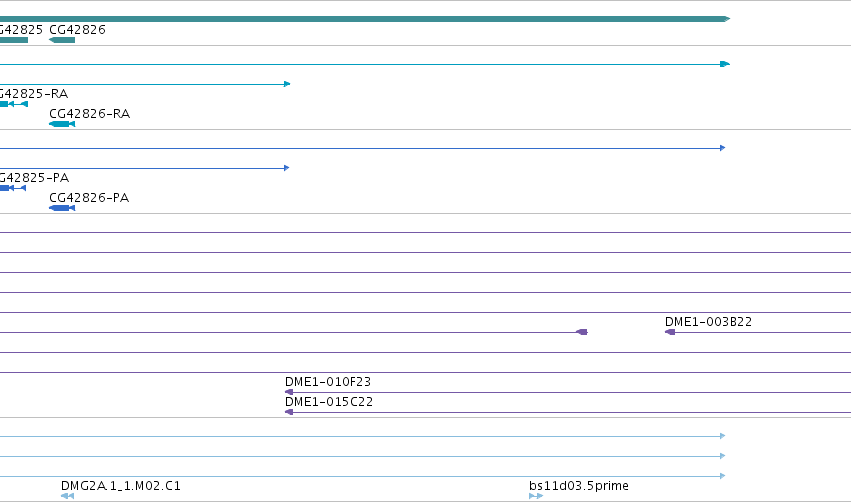Image resolution: width=851 pixels, height=502 pixels.
Task: Select the blue CG42826-PA CDS glyph
Action: pyautogui.click(x=62, y=208)
